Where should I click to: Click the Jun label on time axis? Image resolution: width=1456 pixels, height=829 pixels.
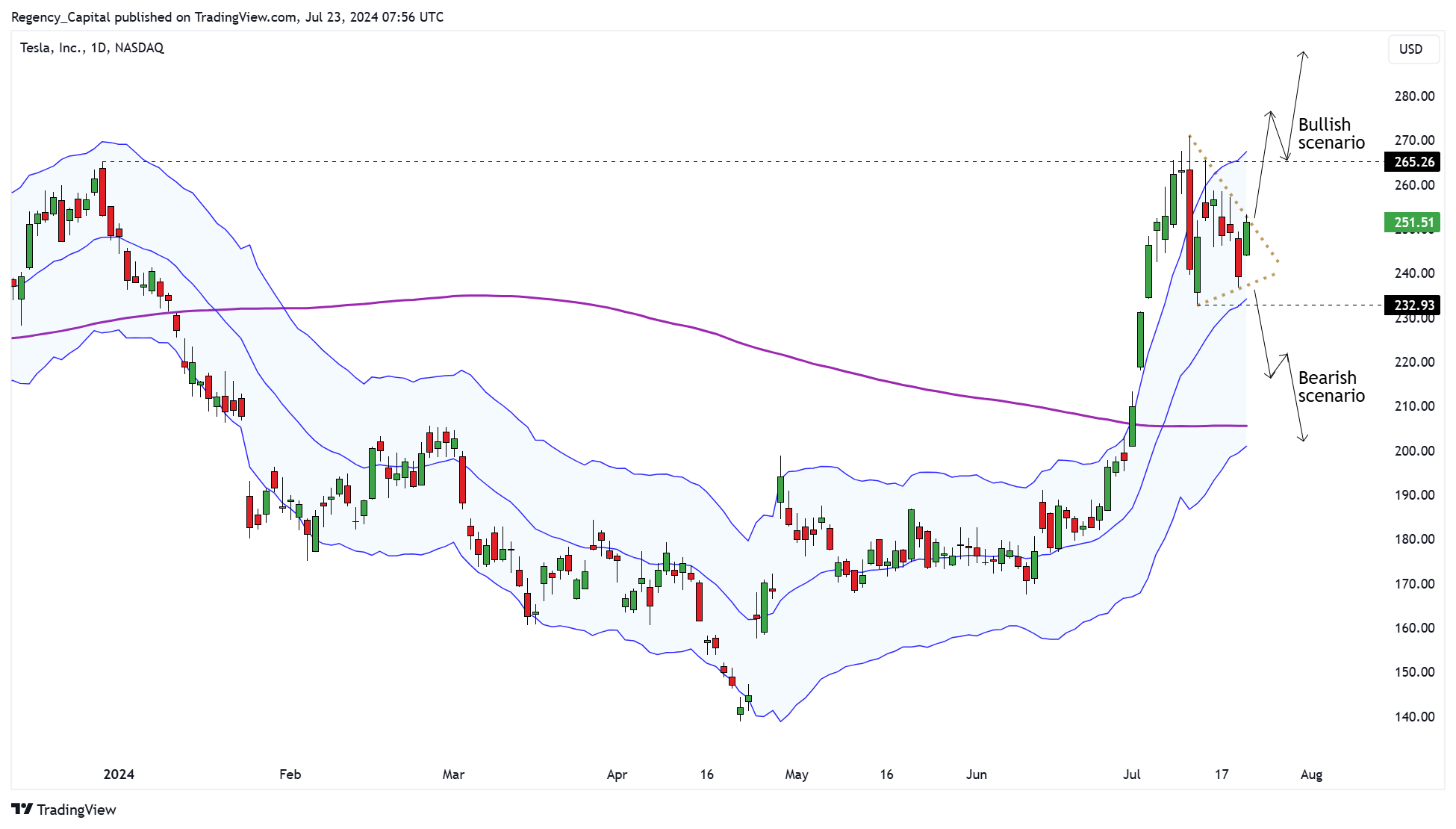point(977,774)
